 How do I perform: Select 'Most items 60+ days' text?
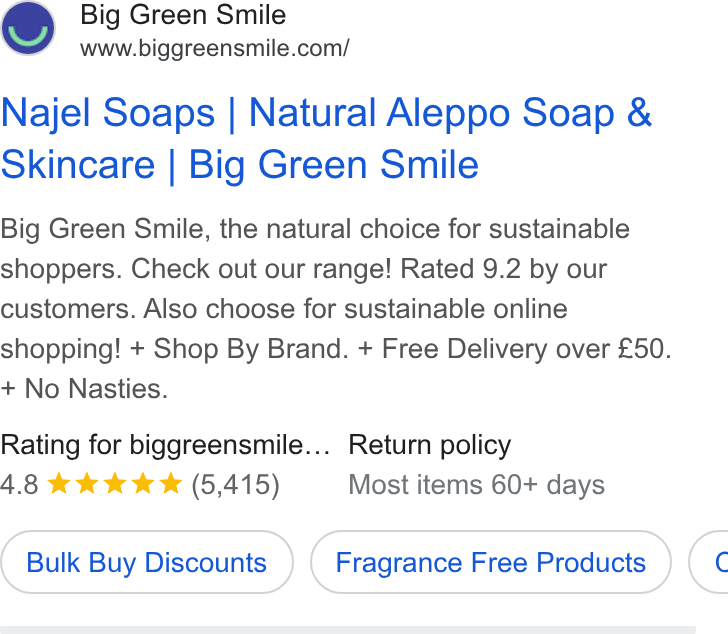pyautogui.click(x=476, y=485)
